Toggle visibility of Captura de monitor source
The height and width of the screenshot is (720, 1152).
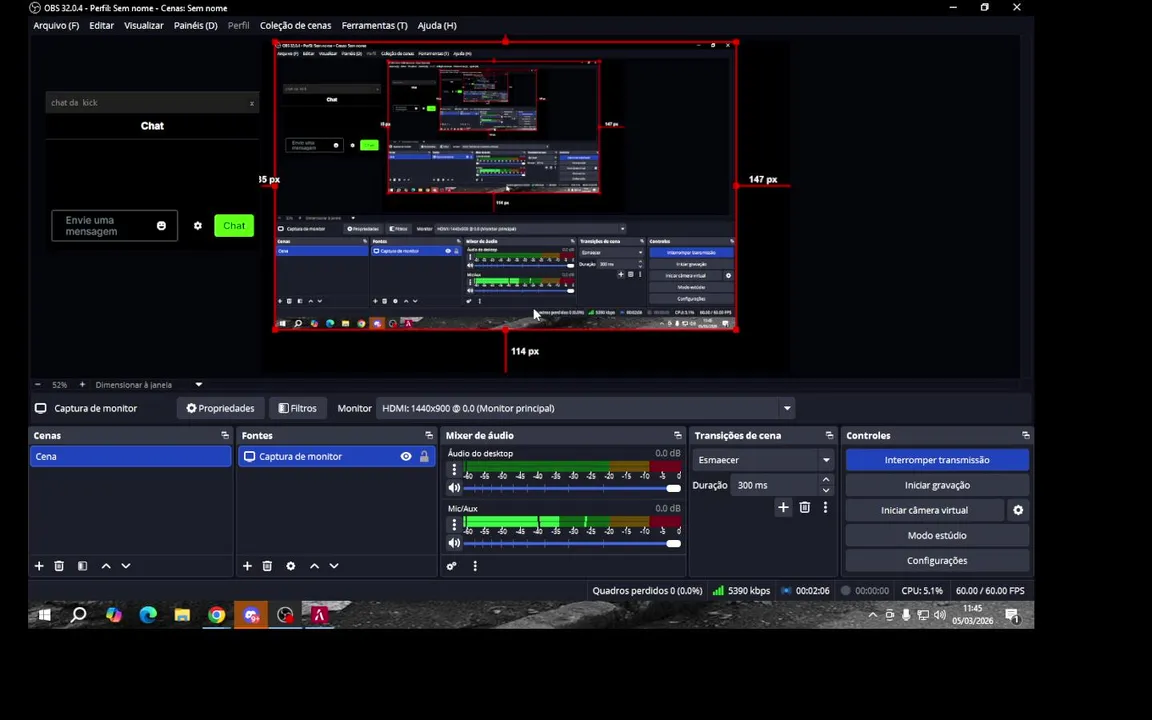406,456
